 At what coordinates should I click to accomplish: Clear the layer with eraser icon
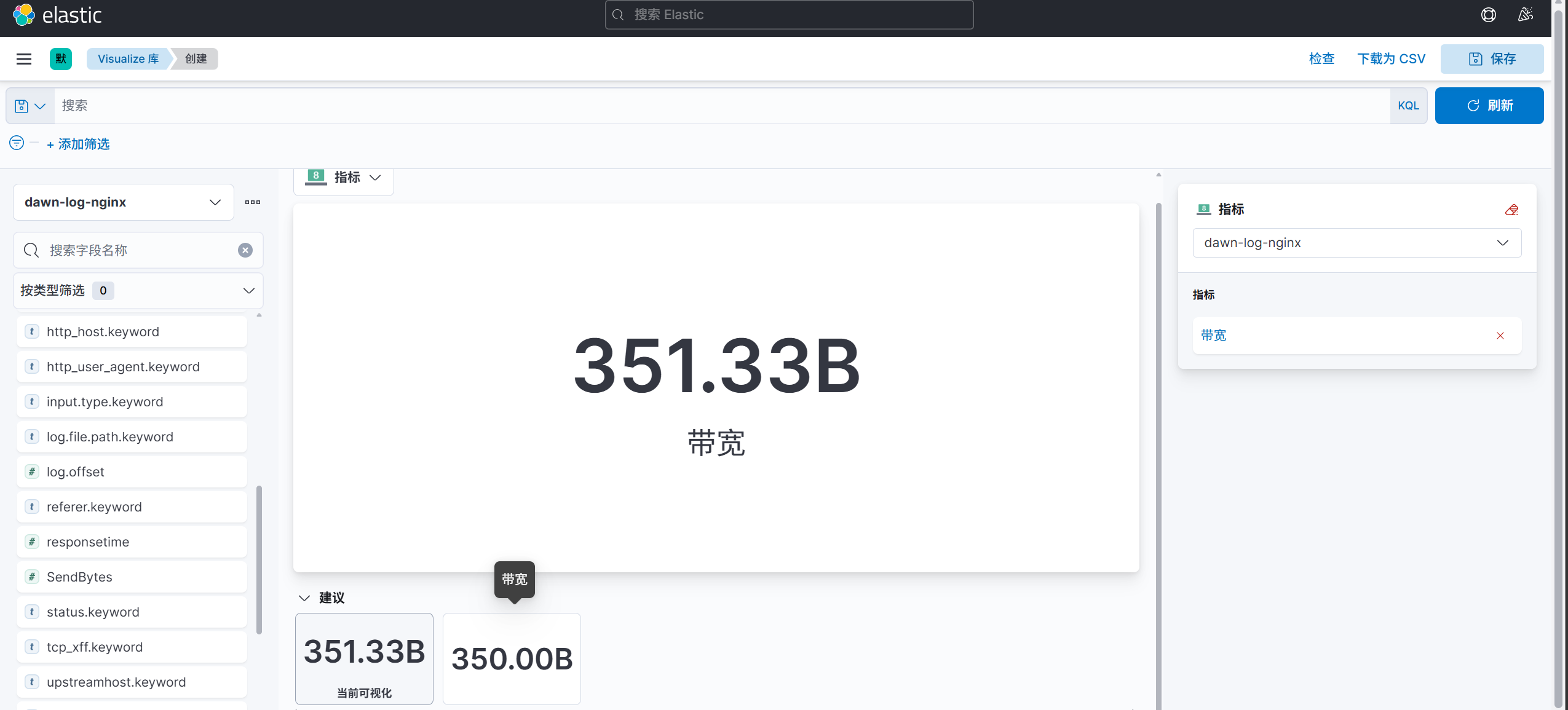[1511, 210]
